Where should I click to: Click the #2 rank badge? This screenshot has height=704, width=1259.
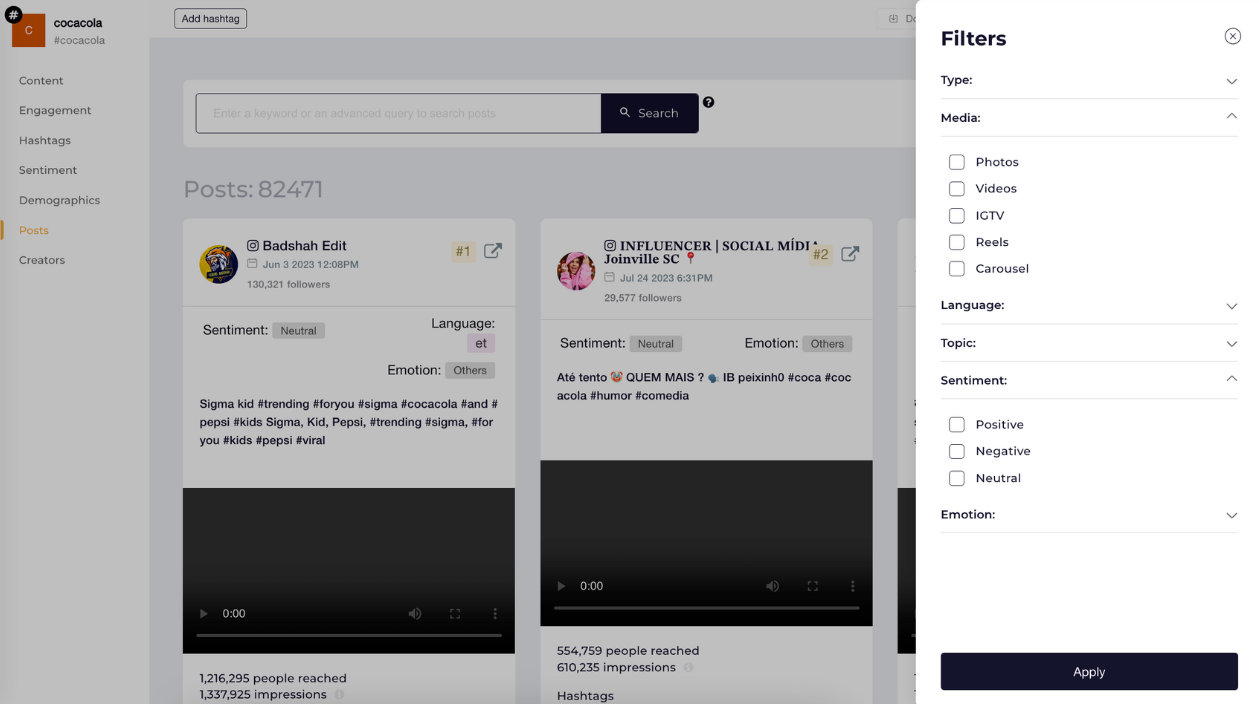point(821,255)
